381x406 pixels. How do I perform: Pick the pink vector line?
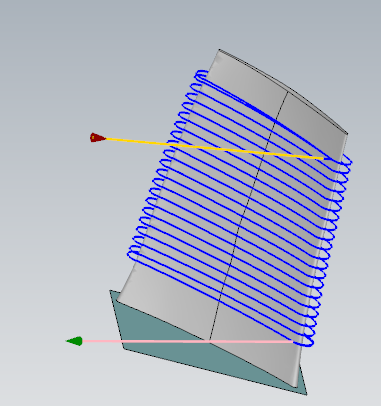(x=187, y=341)
